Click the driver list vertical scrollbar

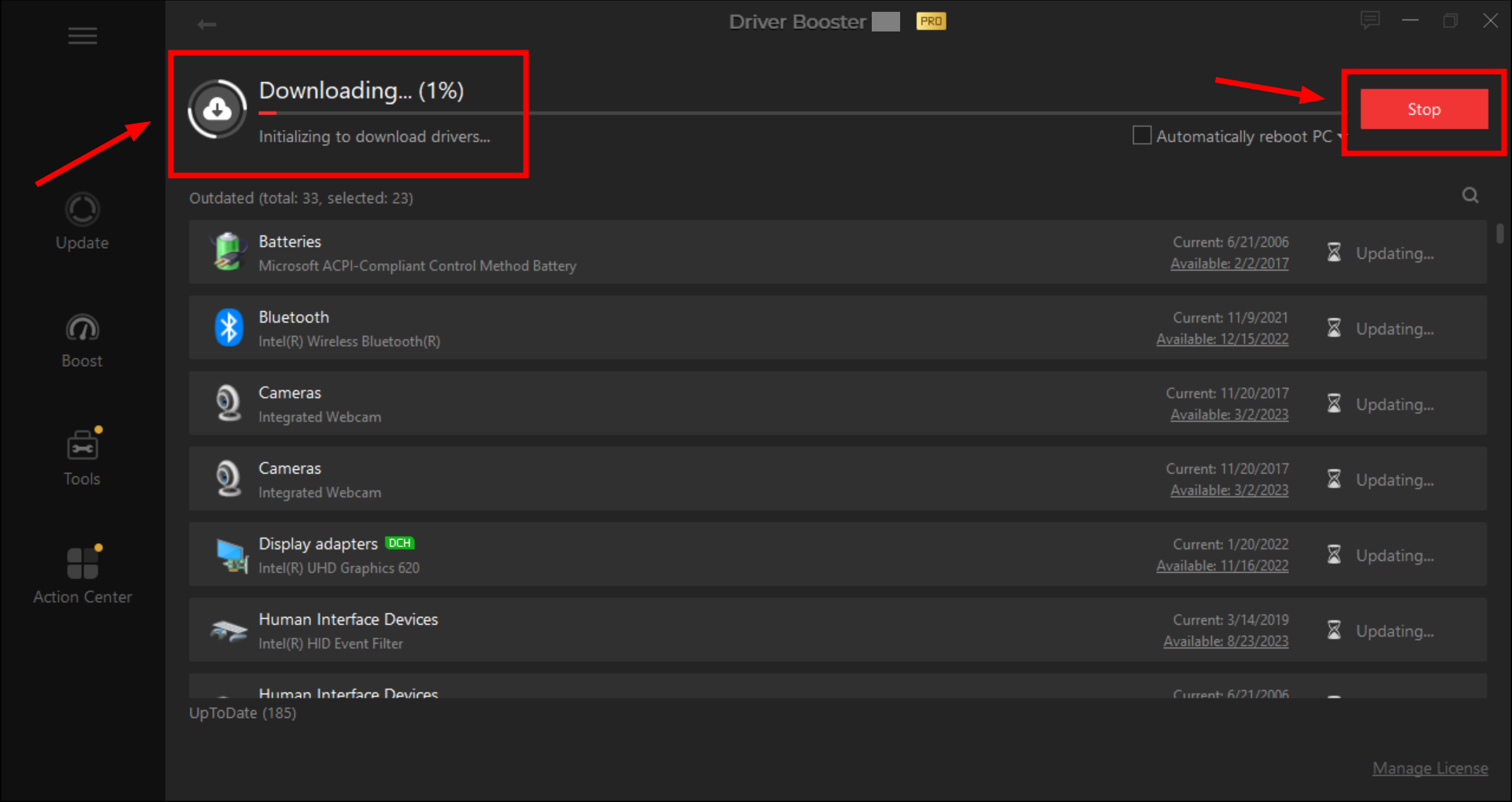[x=1500, y=234]
